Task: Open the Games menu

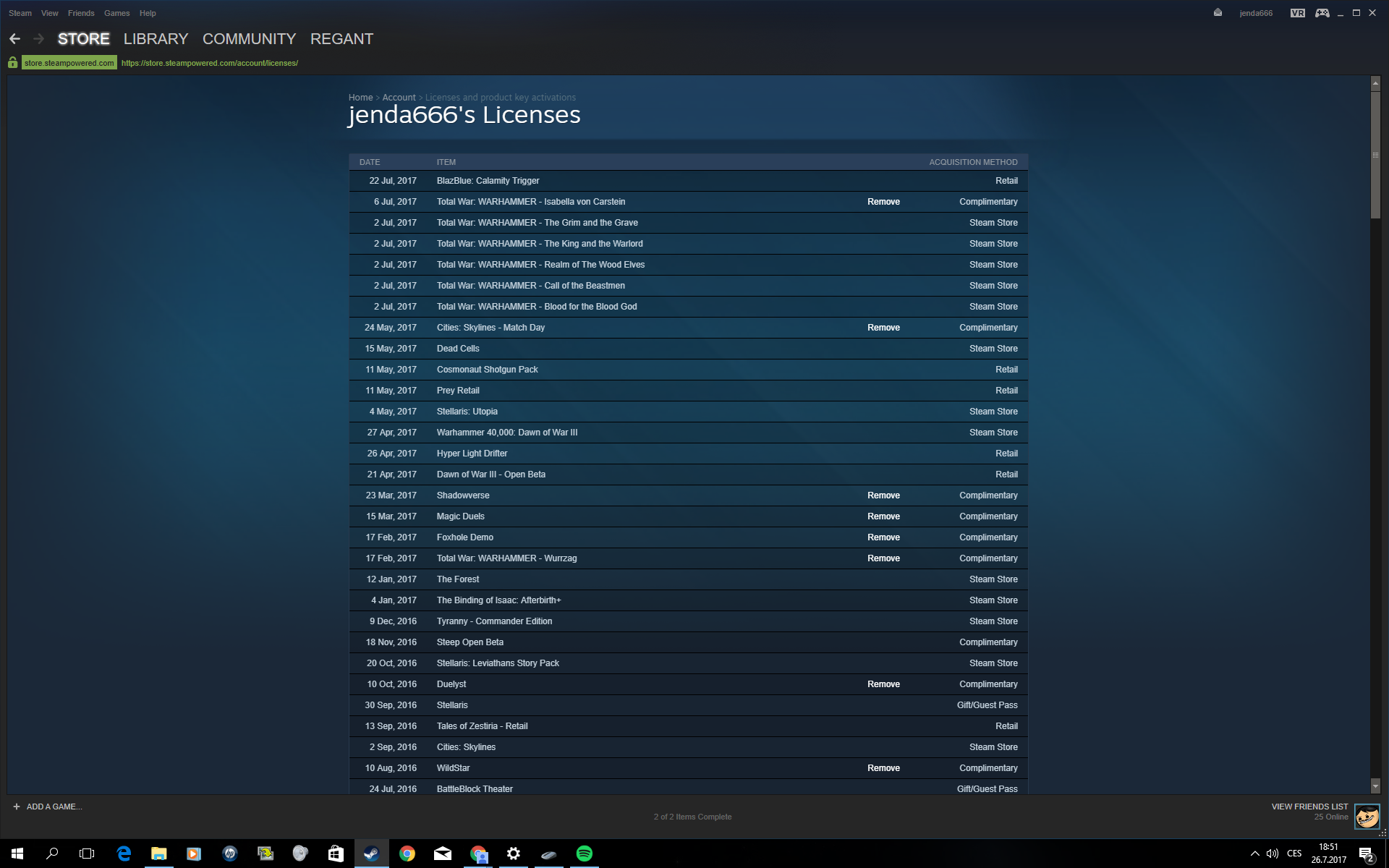Action: [x=116, y=13]
